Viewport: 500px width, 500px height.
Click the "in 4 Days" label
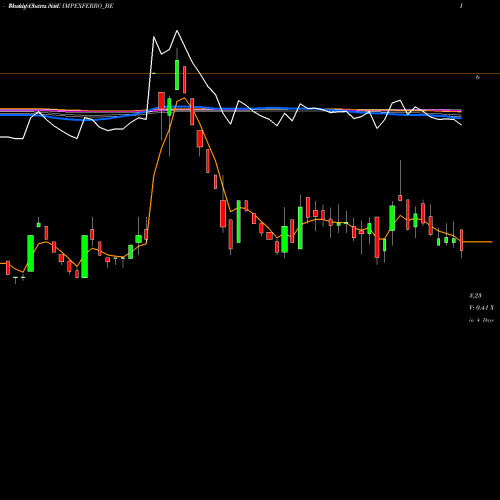coord(481,320)
